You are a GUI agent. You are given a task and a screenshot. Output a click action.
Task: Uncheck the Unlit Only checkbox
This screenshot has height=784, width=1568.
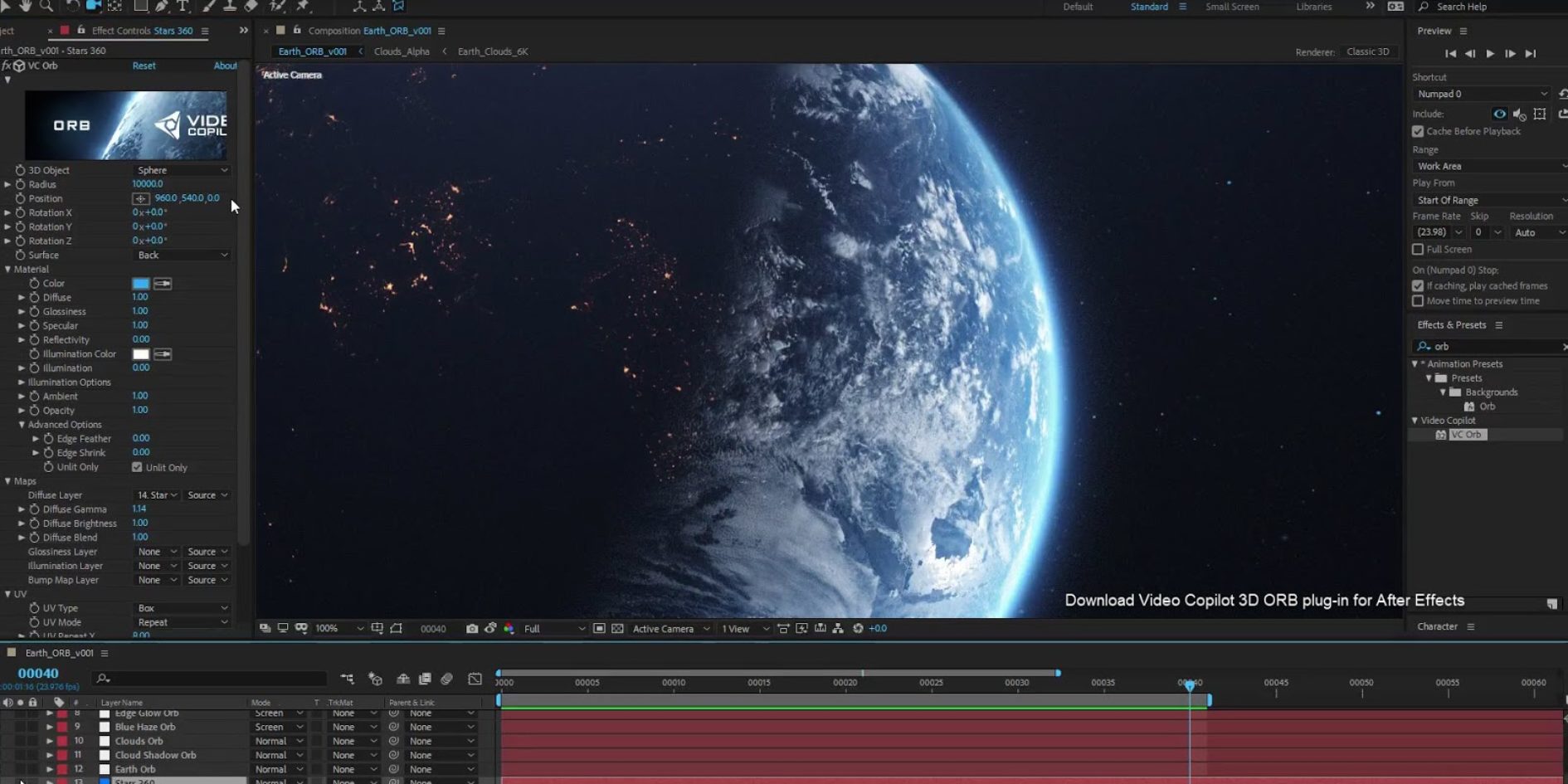137,467
